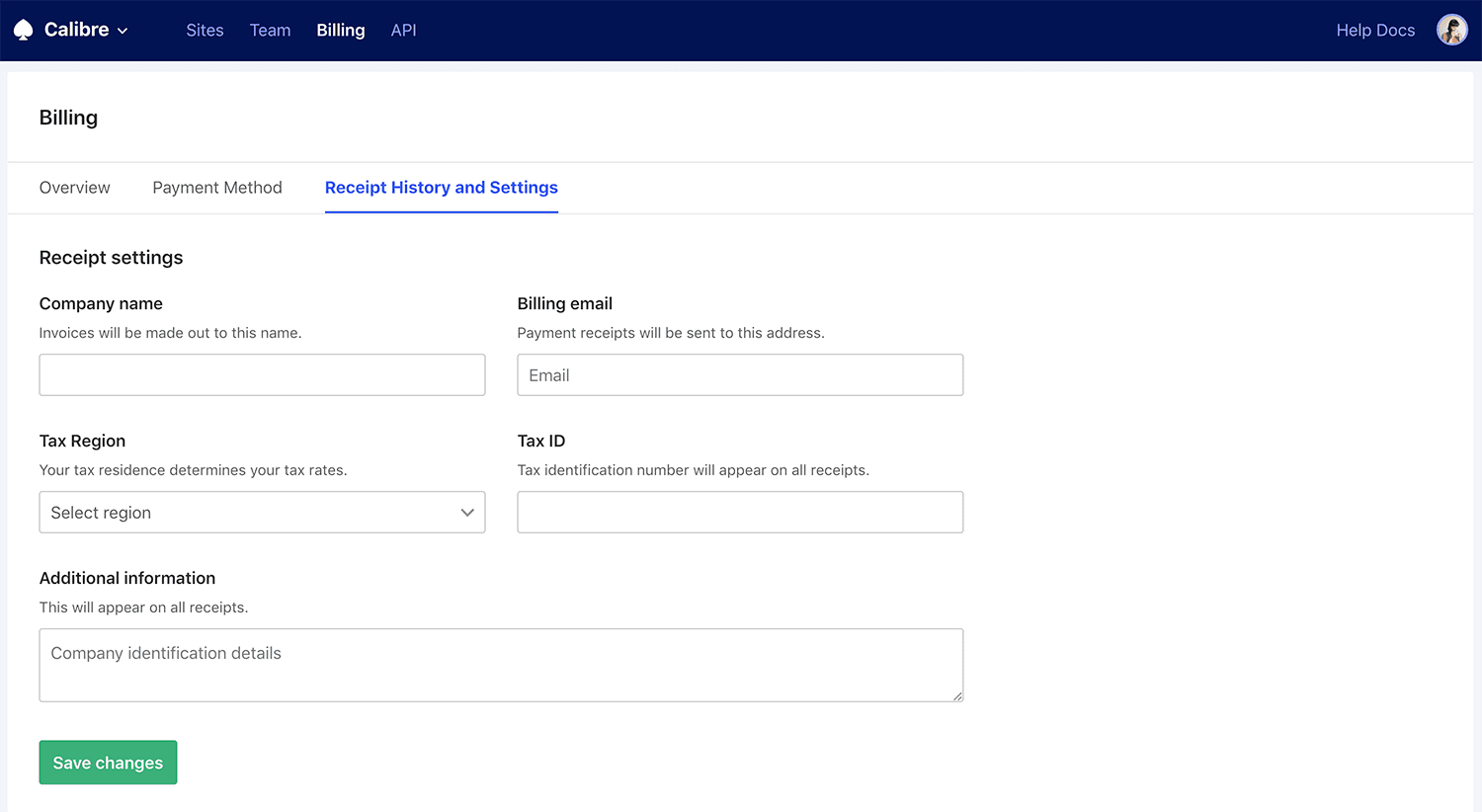
Task: Click the workspace switcher chevron beside Calibre
Action: point(123,30)
